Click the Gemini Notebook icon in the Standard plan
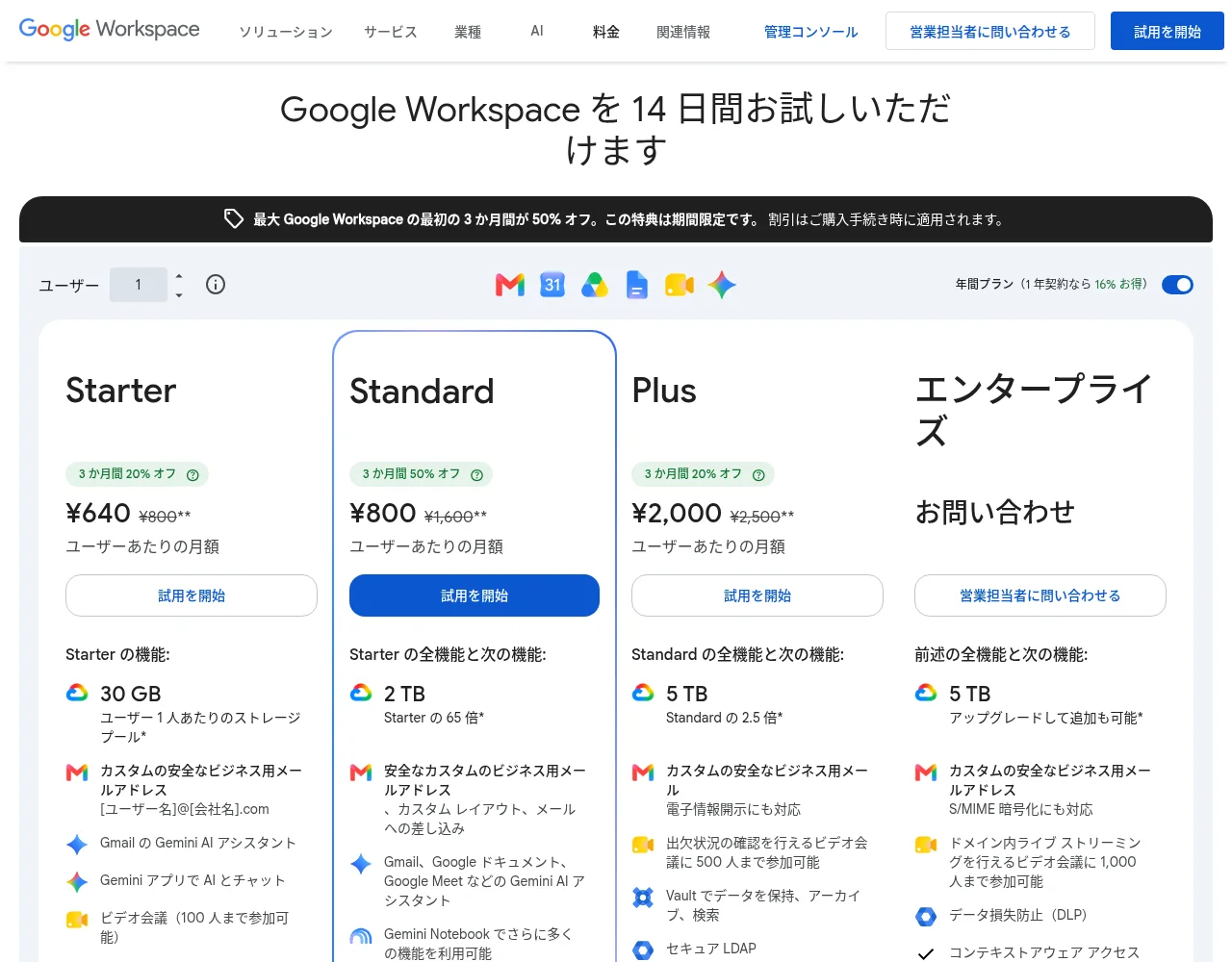The image size is (1232, 962). click(361, 936)
